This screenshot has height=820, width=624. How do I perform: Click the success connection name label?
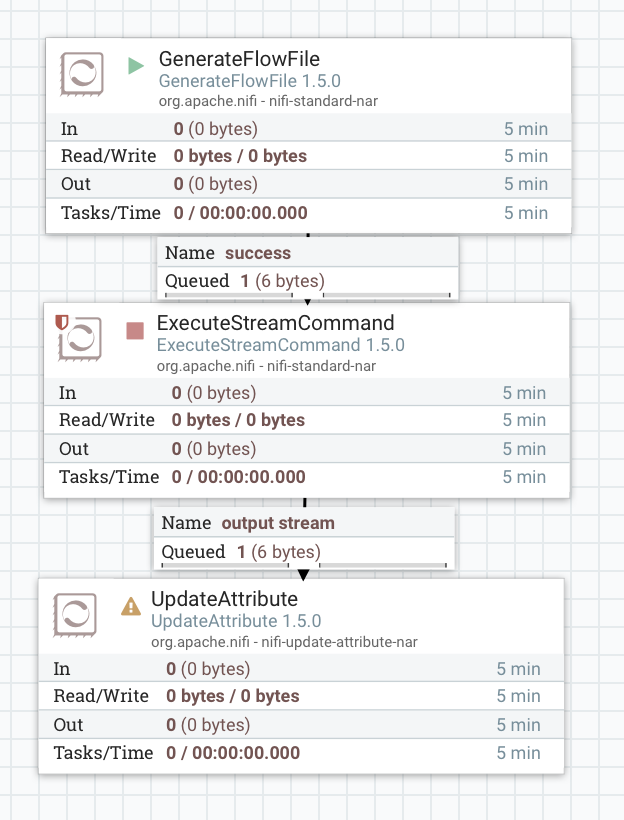pos(257,253)
